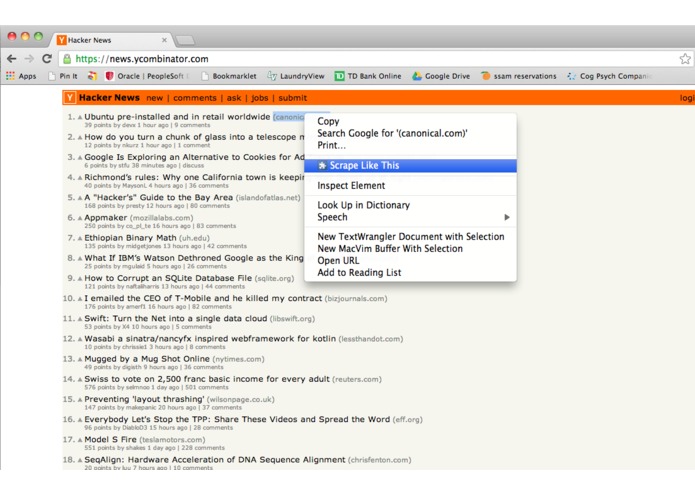Image resolution: width=695 pixels, height=494 pixels.
Task: Choose Print... from context menu
Action: [410, 145]
